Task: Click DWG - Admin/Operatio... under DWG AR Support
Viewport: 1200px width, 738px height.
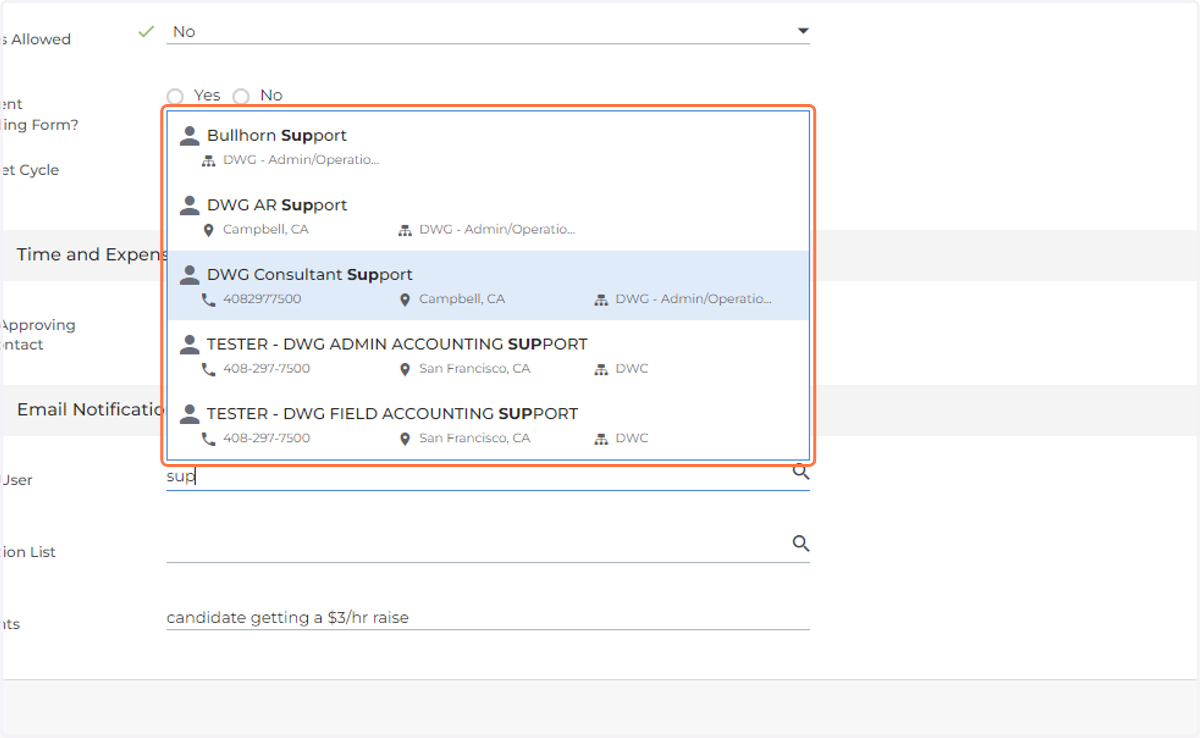Action: pyautogui.click(x=497, y=230)
